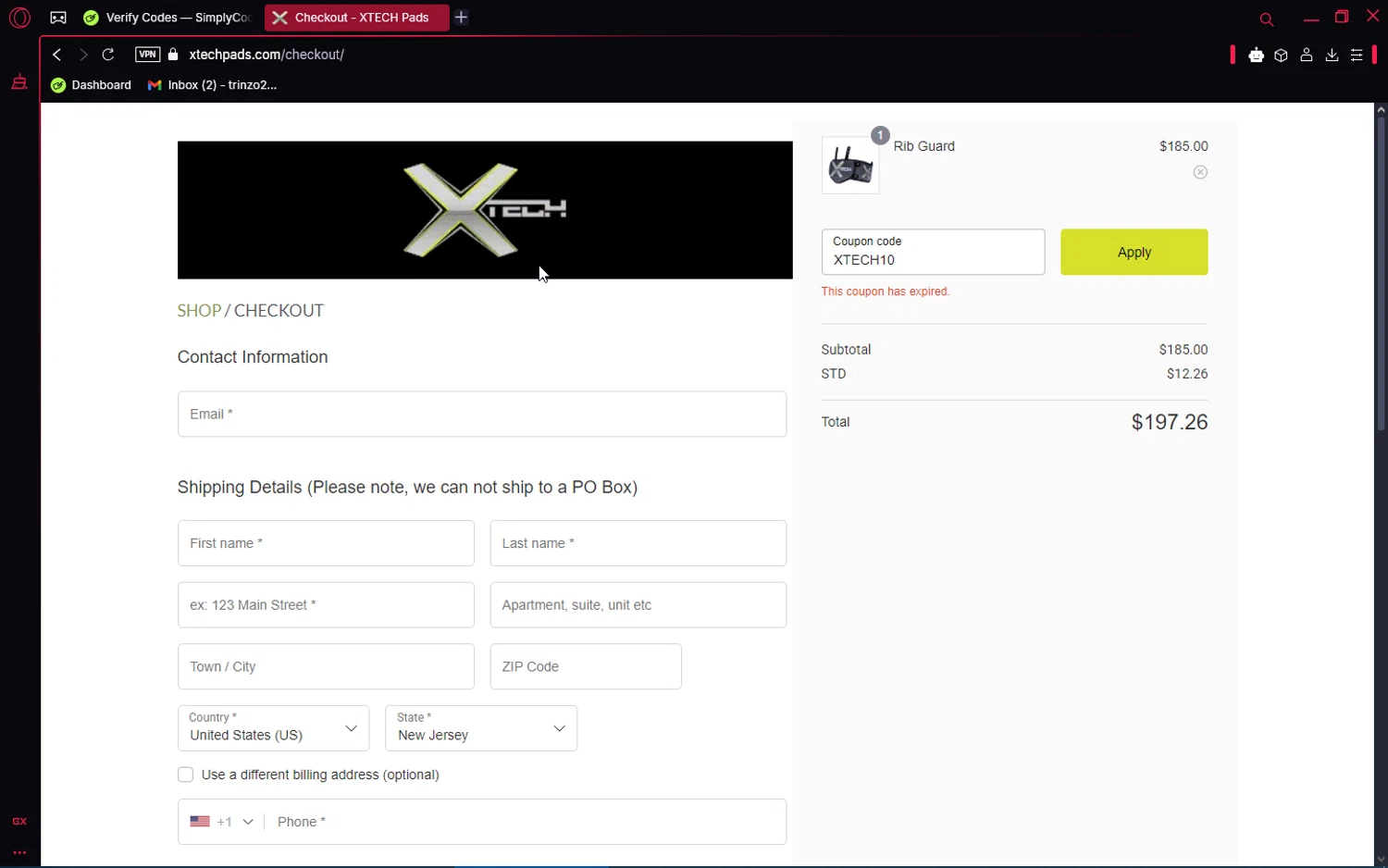
Task: Restore down the Opera GX window
Action: coord(1342,17)
